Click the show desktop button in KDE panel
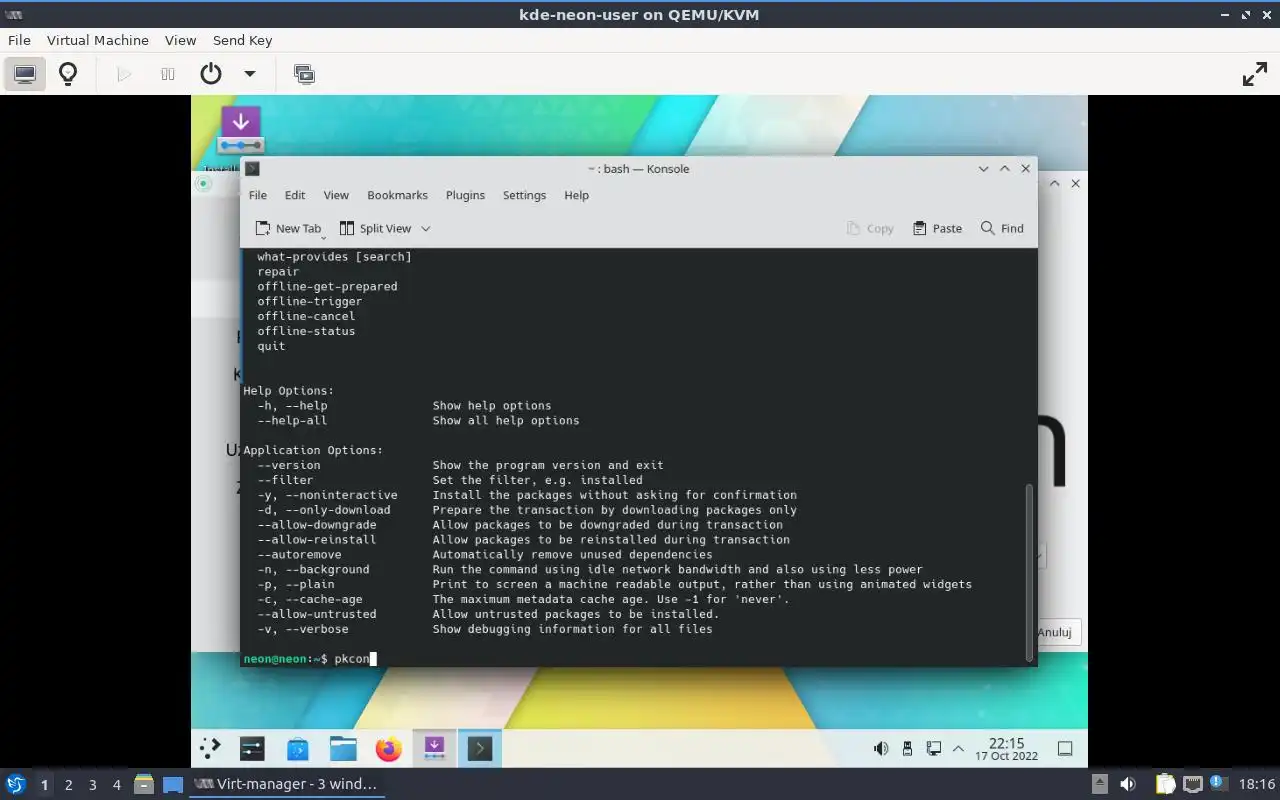Image resolution: width=1280 pixels, height=800 pixels. 1065,748
